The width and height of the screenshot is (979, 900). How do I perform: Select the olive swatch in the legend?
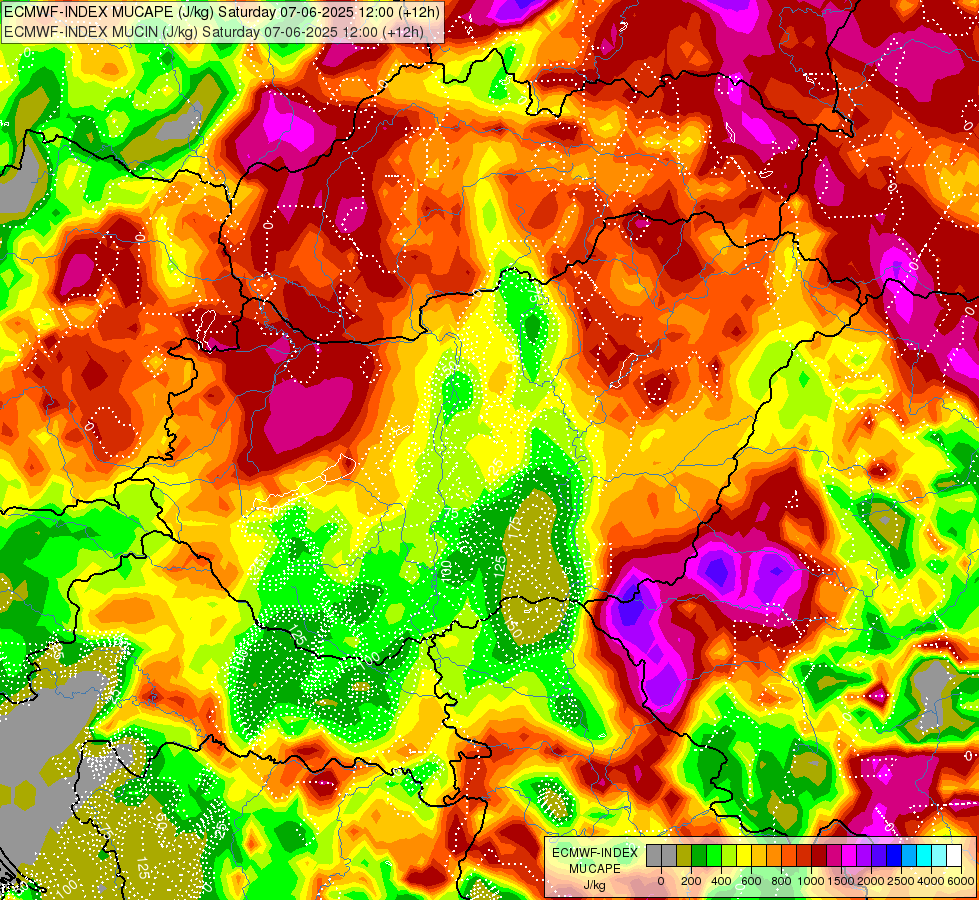pos(684,855)
